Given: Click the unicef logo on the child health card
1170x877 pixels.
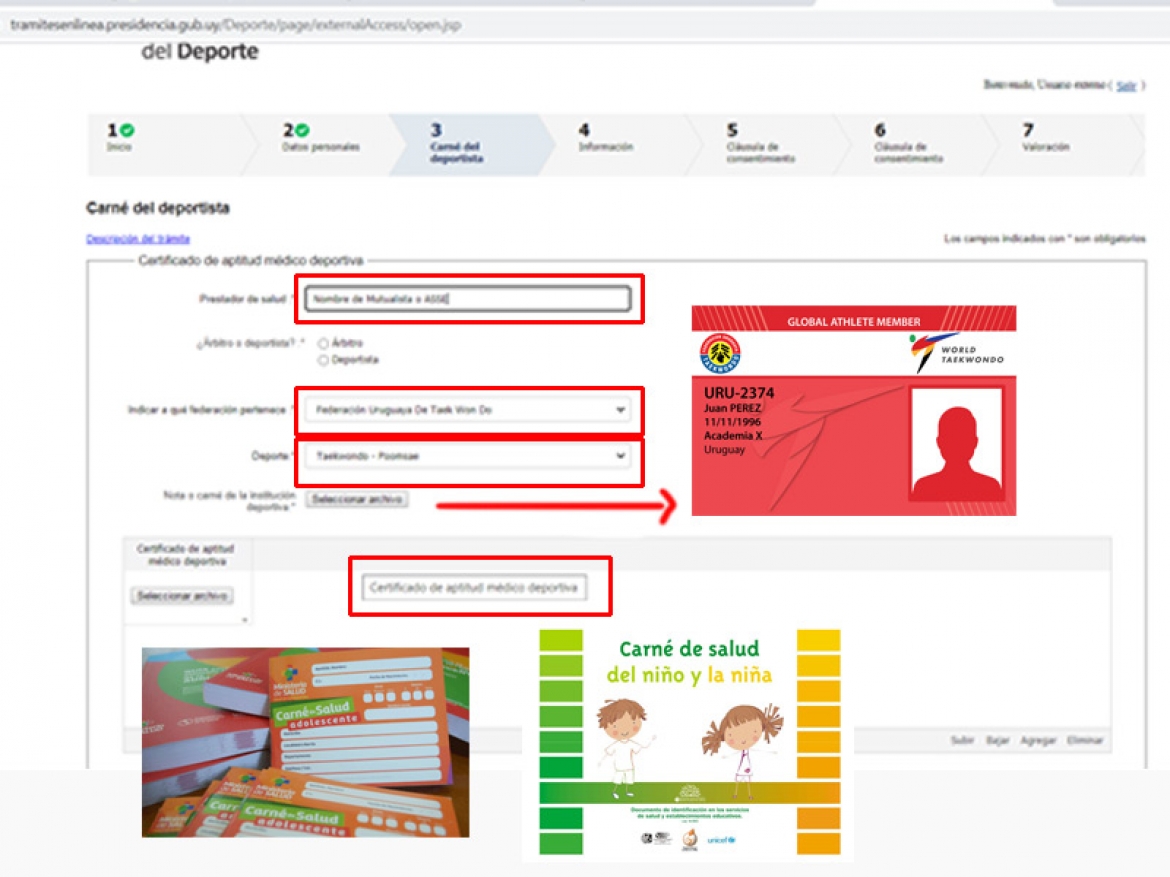Looking at the screenshot, I should click(719, 840).
